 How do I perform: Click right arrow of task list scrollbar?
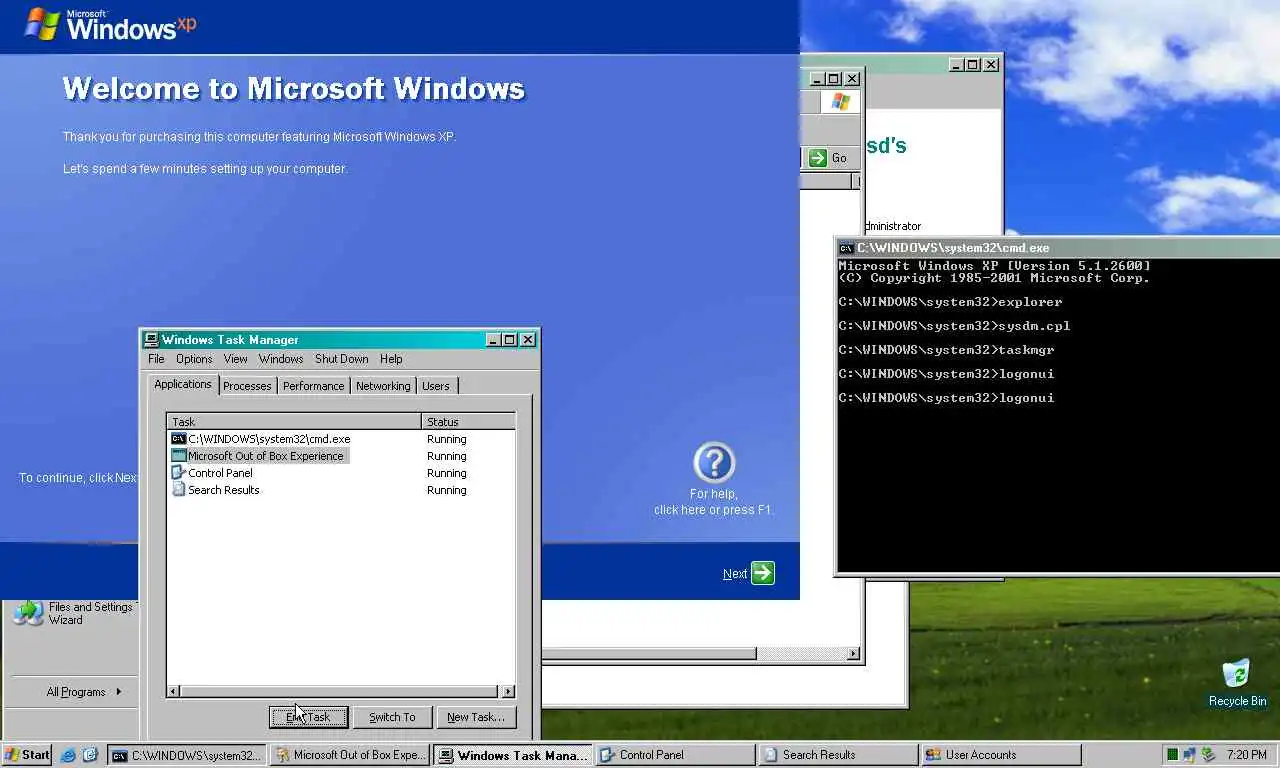pos(508,691)
